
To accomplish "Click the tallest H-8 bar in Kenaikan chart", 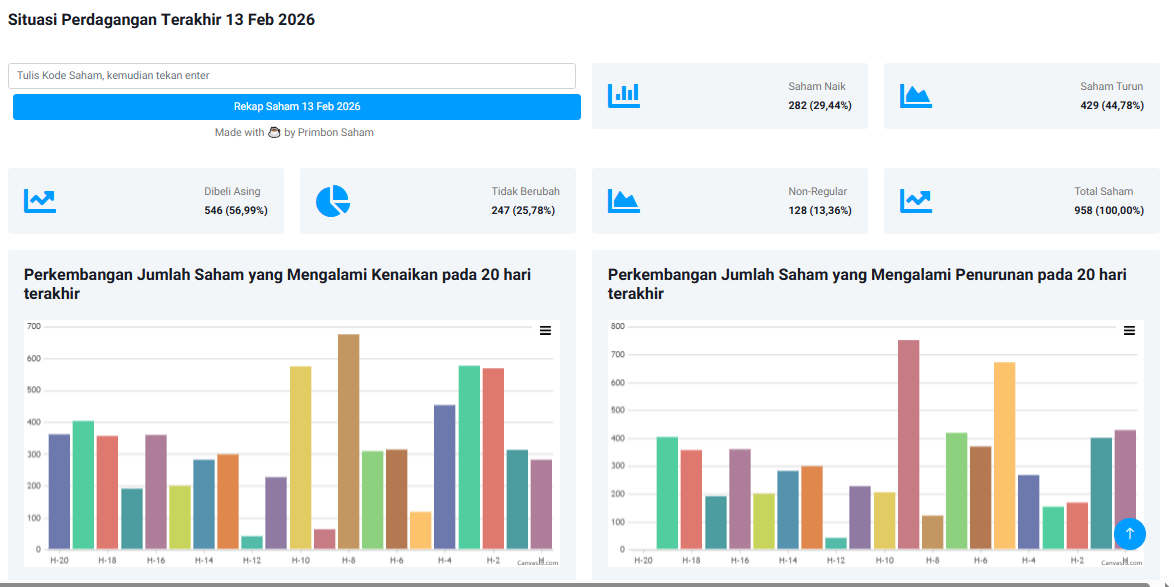I will click(348, 440).
